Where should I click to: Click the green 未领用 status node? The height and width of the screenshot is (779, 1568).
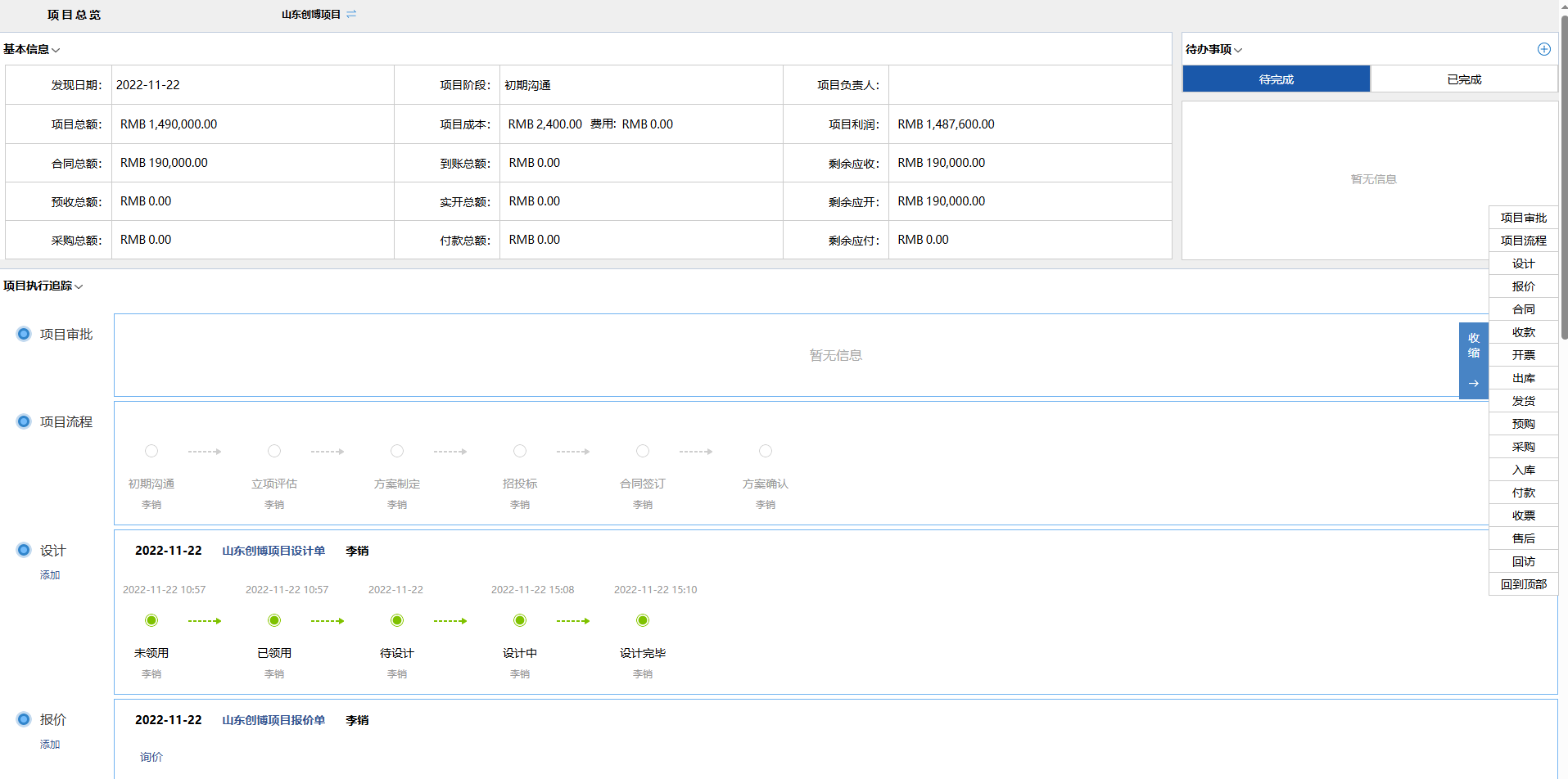pos(151,620)
